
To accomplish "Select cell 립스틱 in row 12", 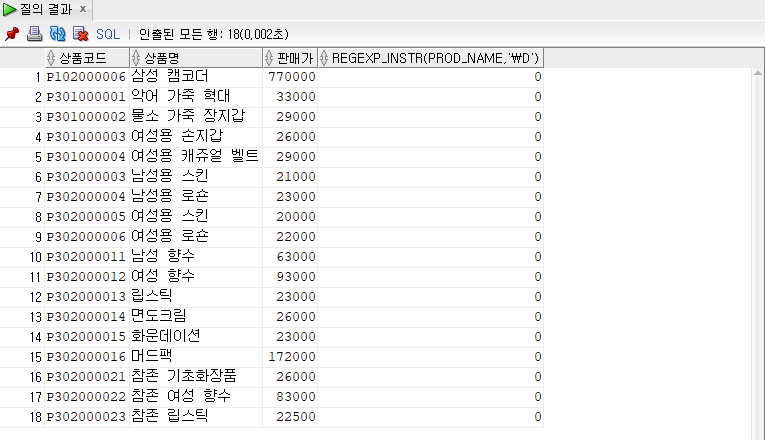I will tap(196, 297).
